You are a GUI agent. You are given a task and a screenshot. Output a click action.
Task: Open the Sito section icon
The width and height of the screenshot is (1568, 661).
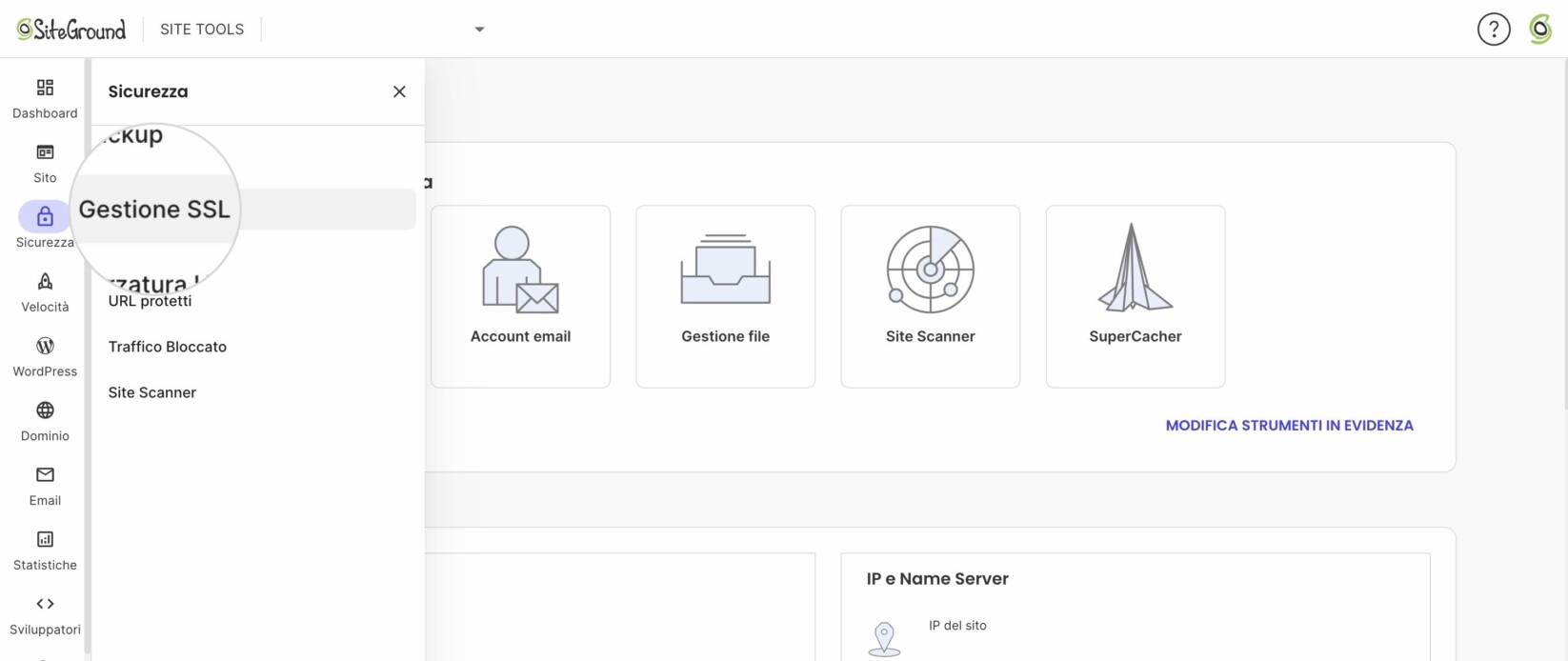click(45, 152)
